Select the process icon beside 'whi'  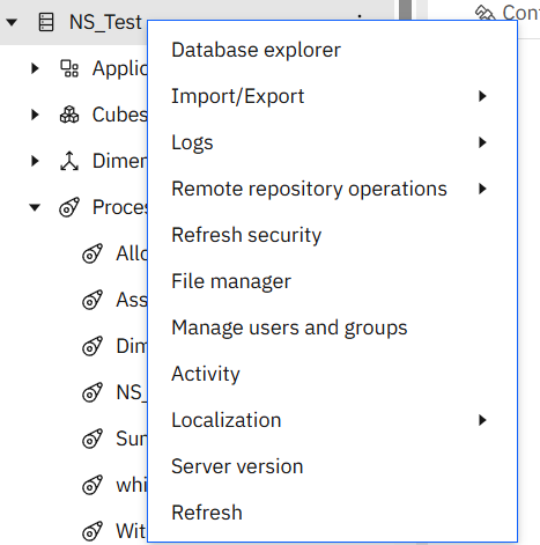click(x=92, y=485)
